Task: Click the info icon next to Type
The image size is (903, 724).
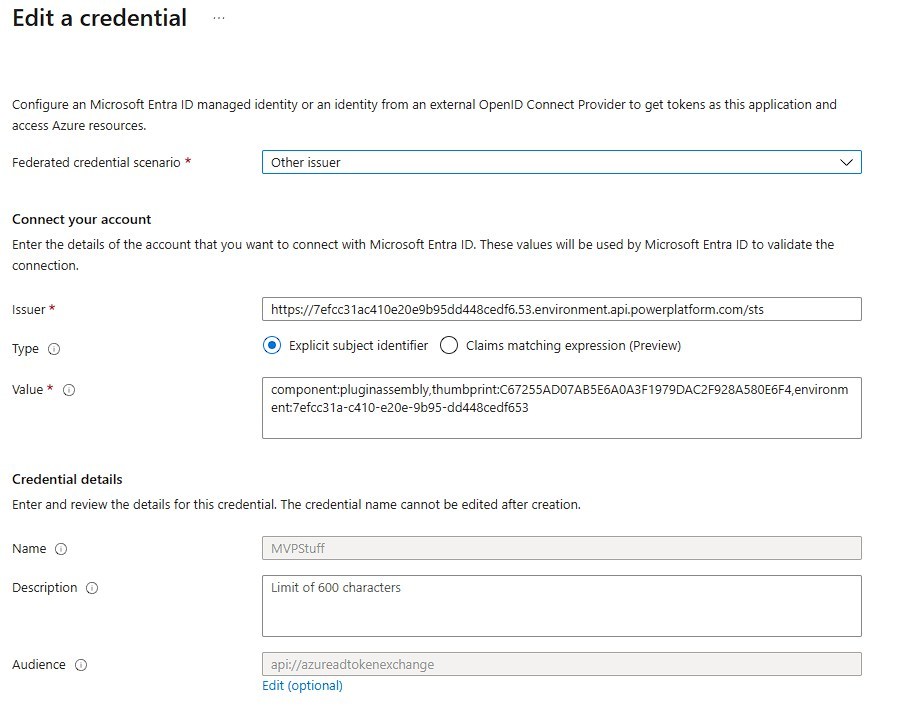Action: [x=54, y=349]
